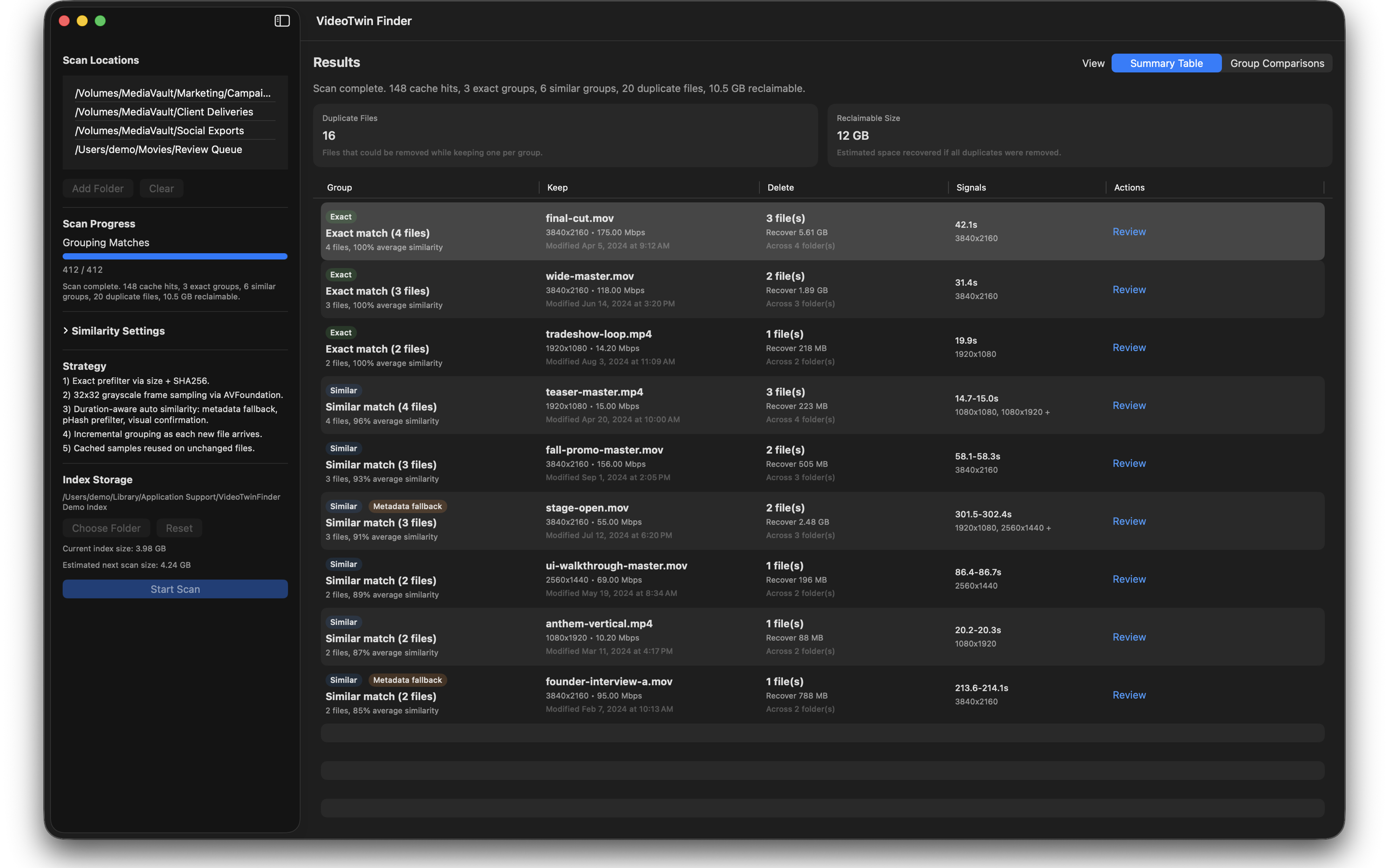The height and width of the screenshot is (868, 1389).
Task: Click the Duplicate Files summary card
Action: point(565,136)
